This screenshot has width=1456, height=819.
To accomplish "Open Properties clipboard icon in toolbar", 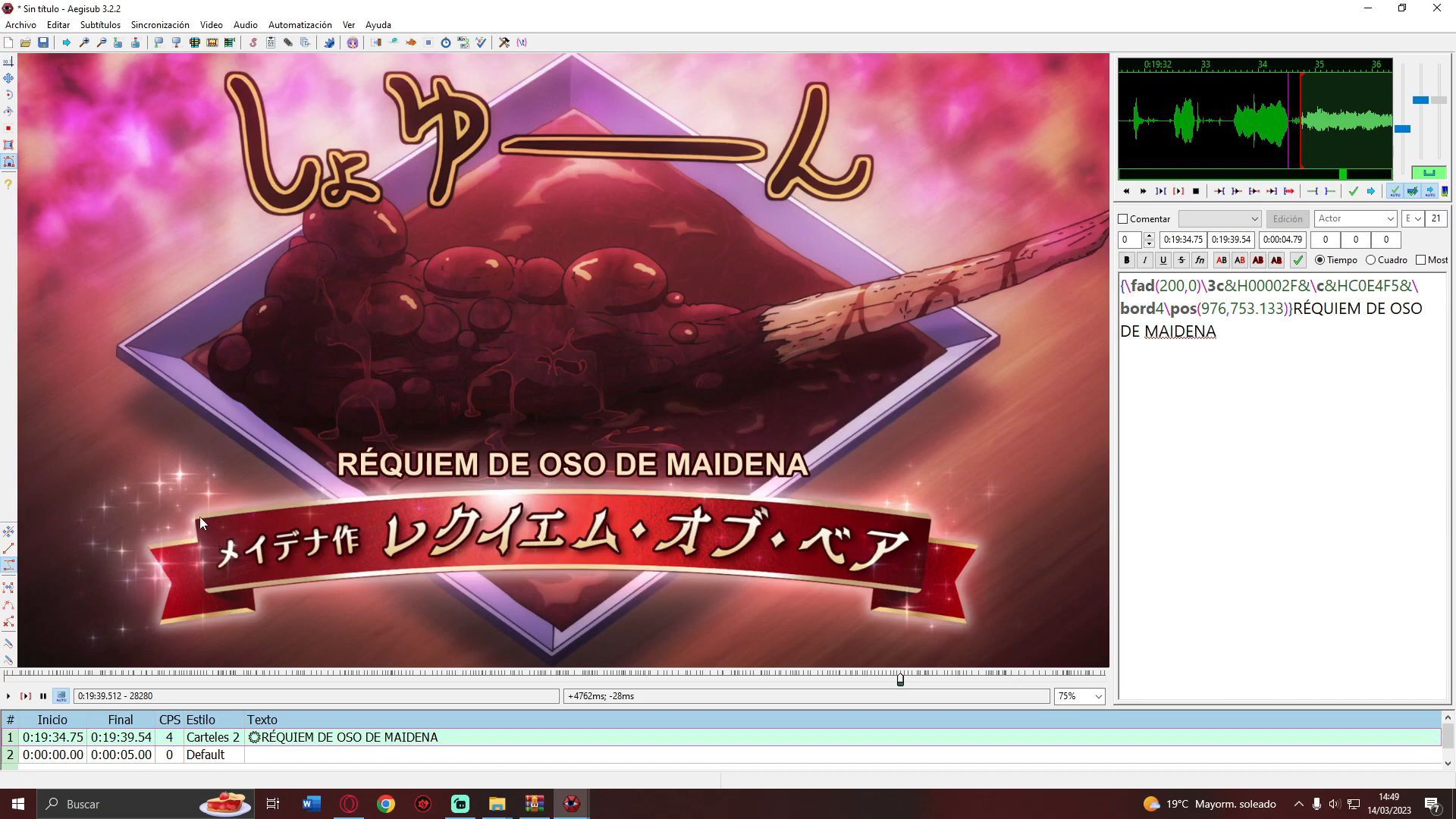I will 271,42.
